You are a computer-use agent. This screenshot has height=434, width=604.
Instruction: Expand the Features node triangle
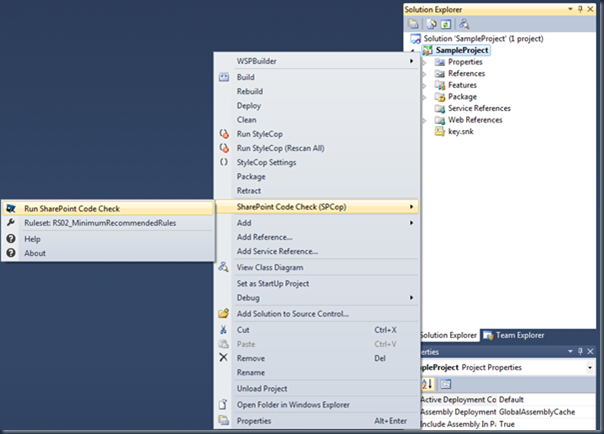(424, 85)
